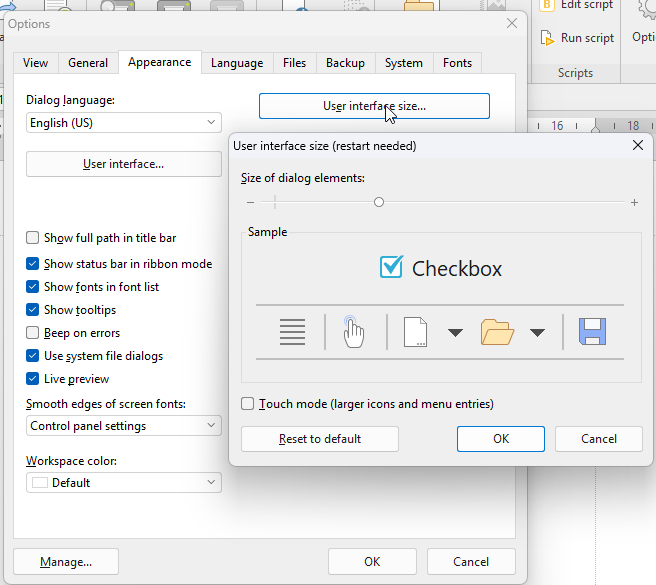Open arrow next to new document icon
The width and height of the screenshot is (656, 585).
click(455, 333)
